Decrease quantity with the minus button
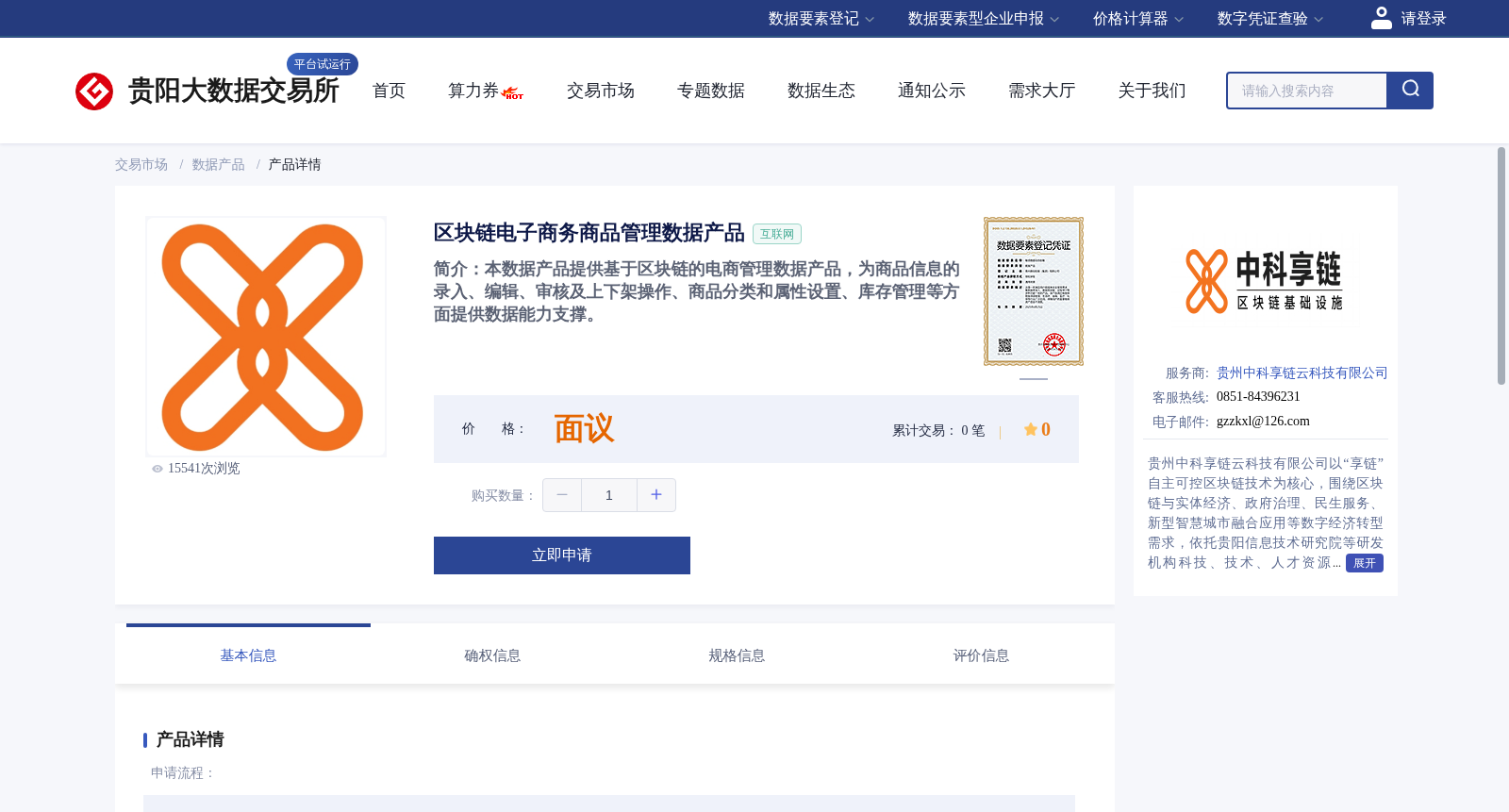 [562, 495]
